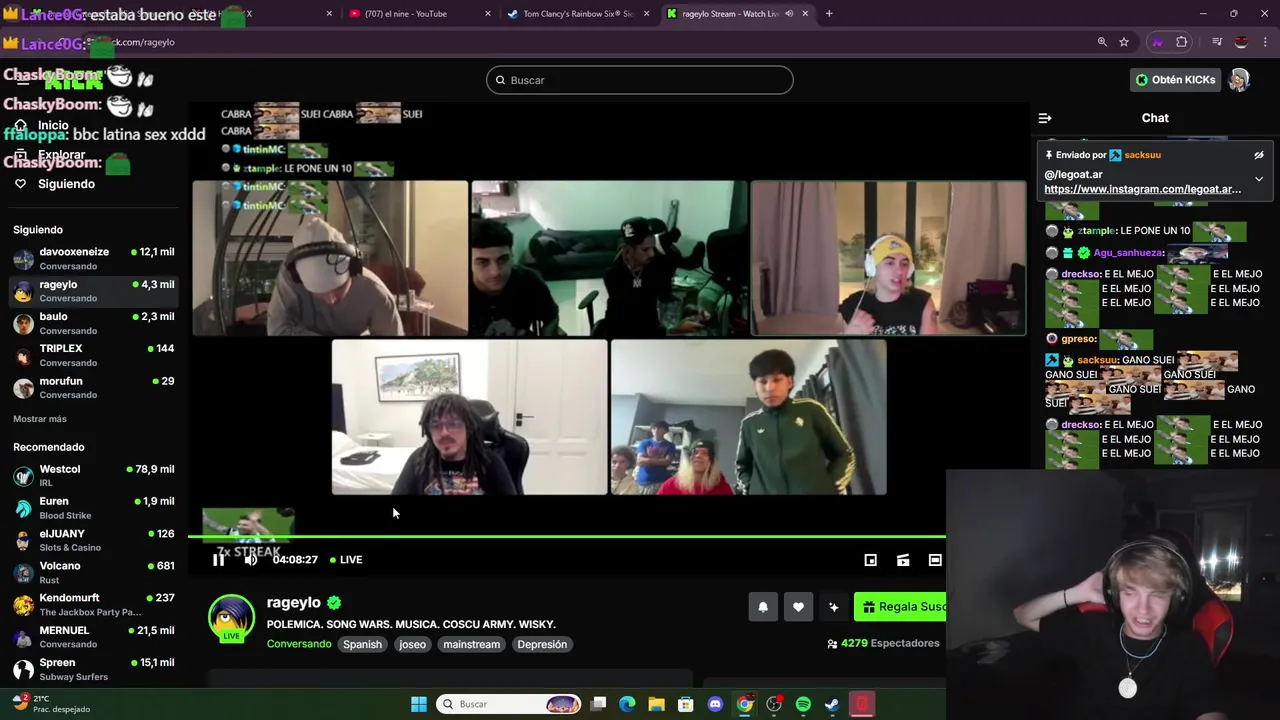This screenshot has width=1280, height=720.
Task: Click rageylo's LIVE avatar
Action: tap(231, 618)
